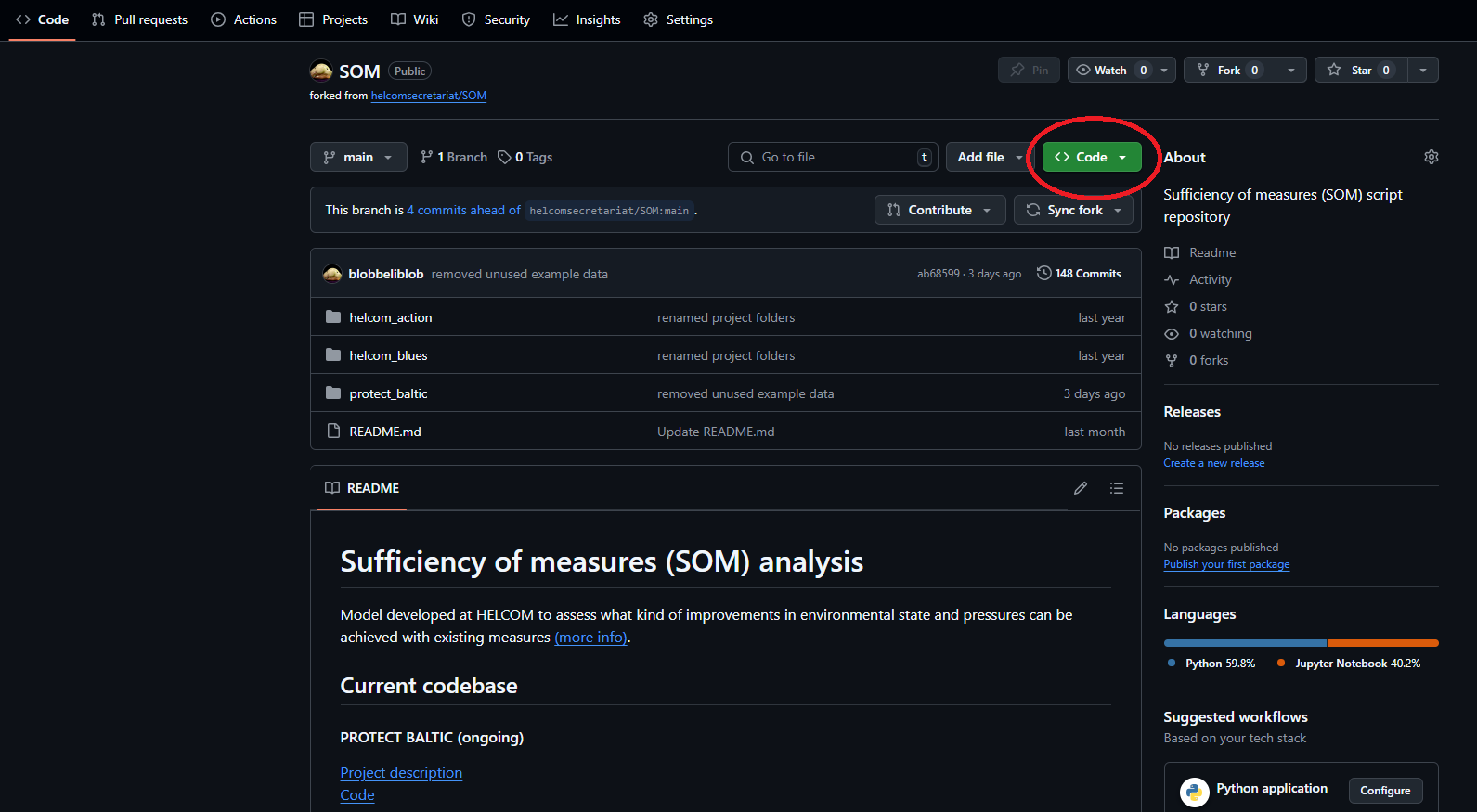The width and height of the screenshot is (1477, 812).
Task: Open the Code link under PROTECT BALTIC
Action: [x=357, y=795]
